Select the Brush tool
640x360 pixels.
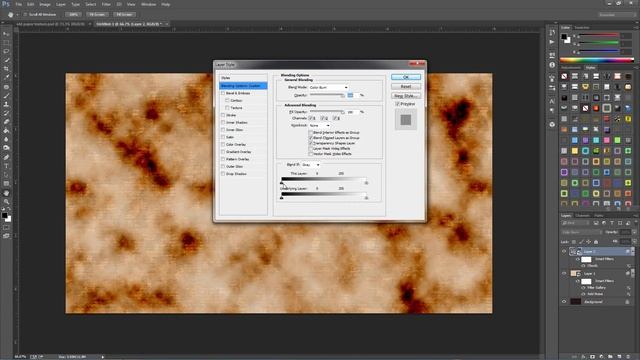pos(6,96)
